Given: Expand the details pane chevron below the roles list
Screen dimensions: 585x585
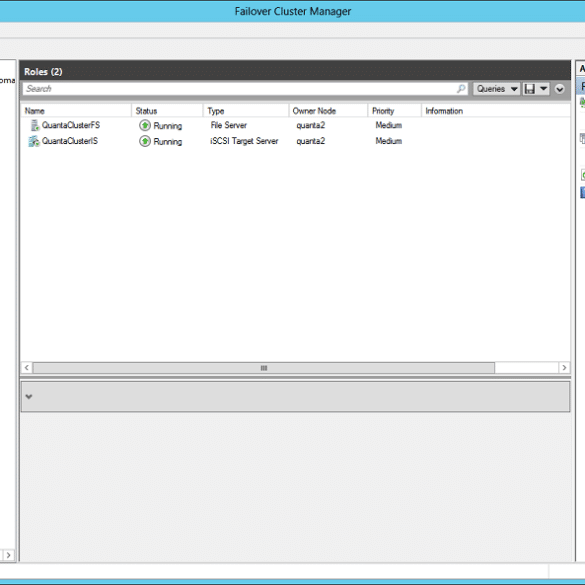Looking at the screenshot, I should pos(29,397).
